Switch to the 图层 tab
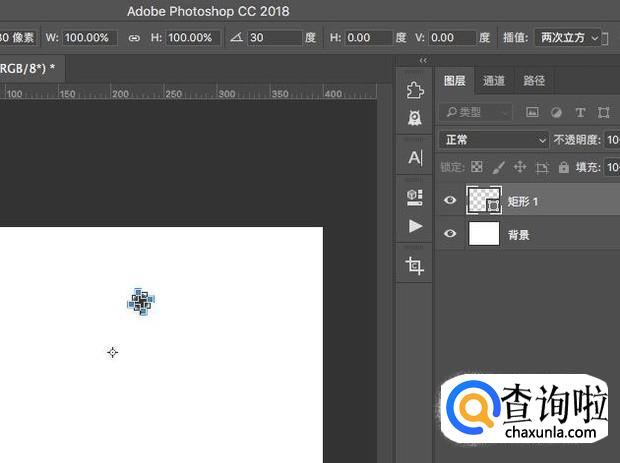Image resolution: width=620 pixels, height=463 pixels. (x=455, y=81)
